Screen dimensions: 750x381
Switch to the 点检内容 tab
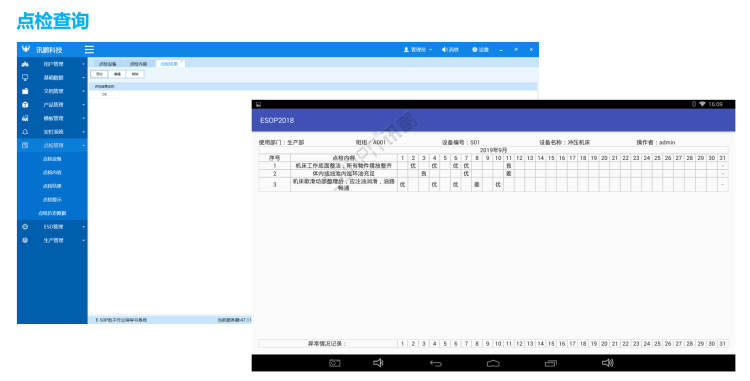pos(138,64)
